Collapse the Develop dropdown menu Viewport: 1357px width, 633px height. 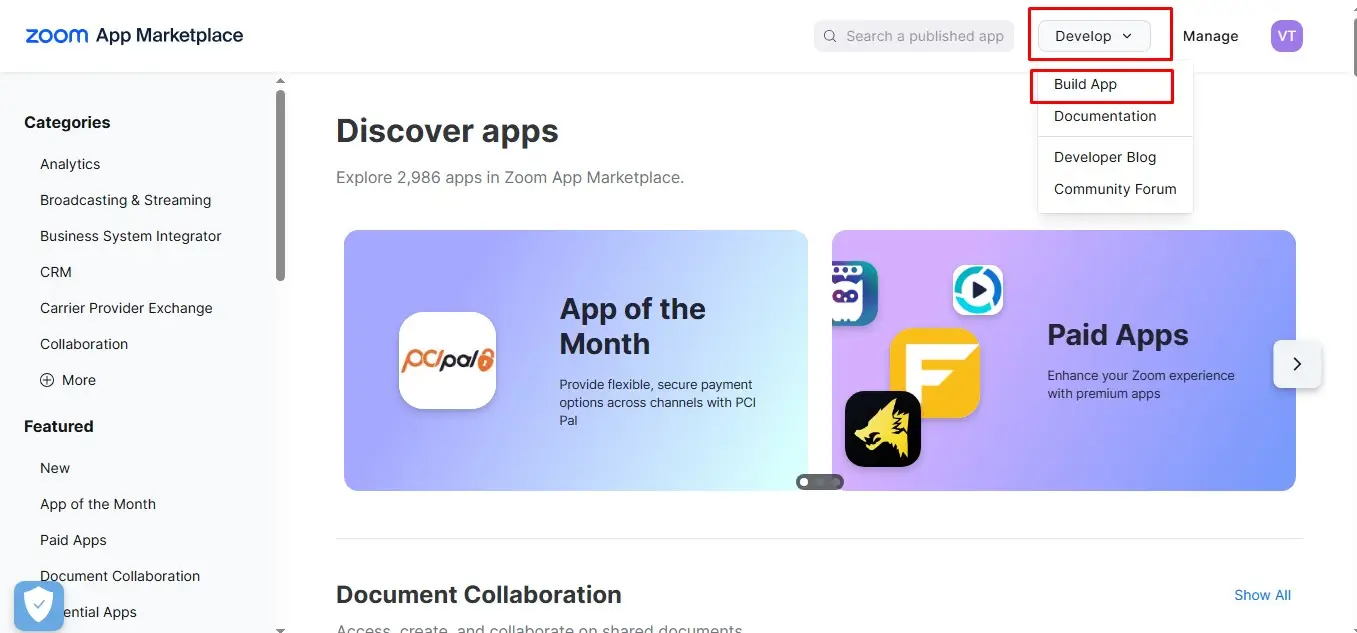point(1094,36)
